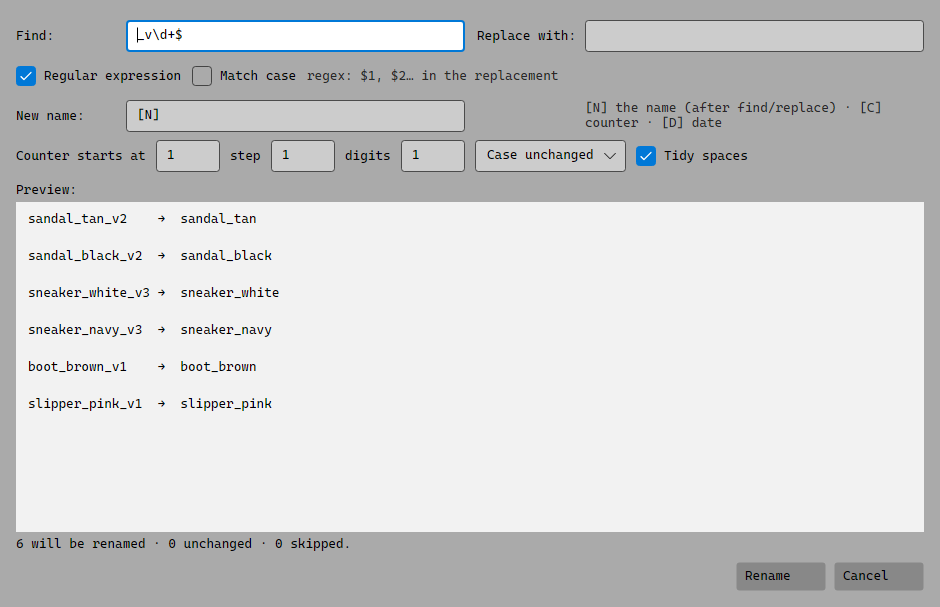Click the New name template field
The image size is (940, 607).
(x=295, y=116)
